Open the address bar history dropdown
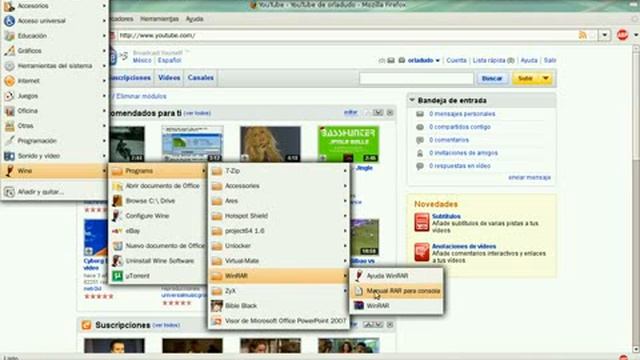The image size is (640, 360). click(x=604, y=36)
